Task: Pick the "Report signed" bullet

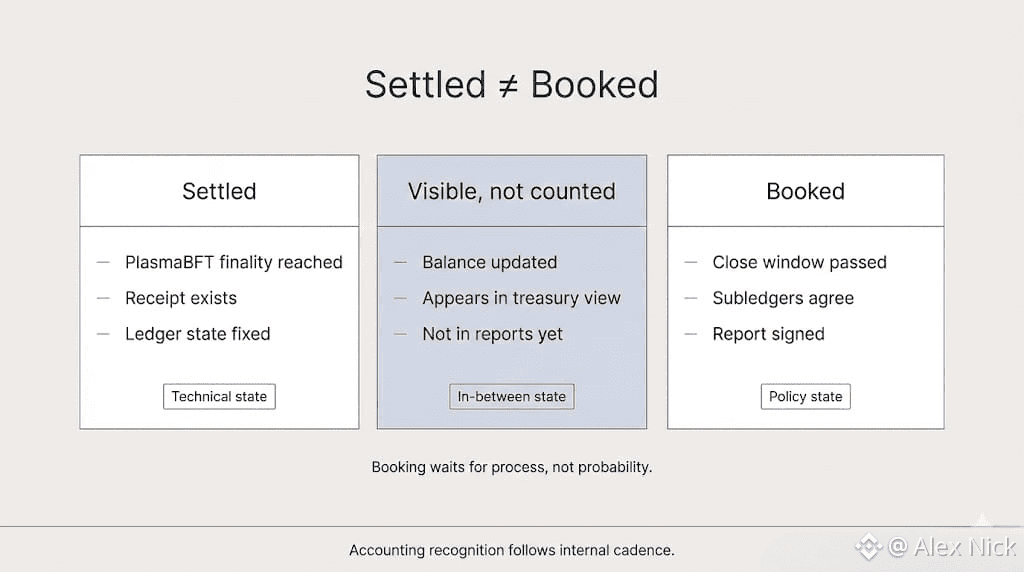Action: (x=768, y=334)
